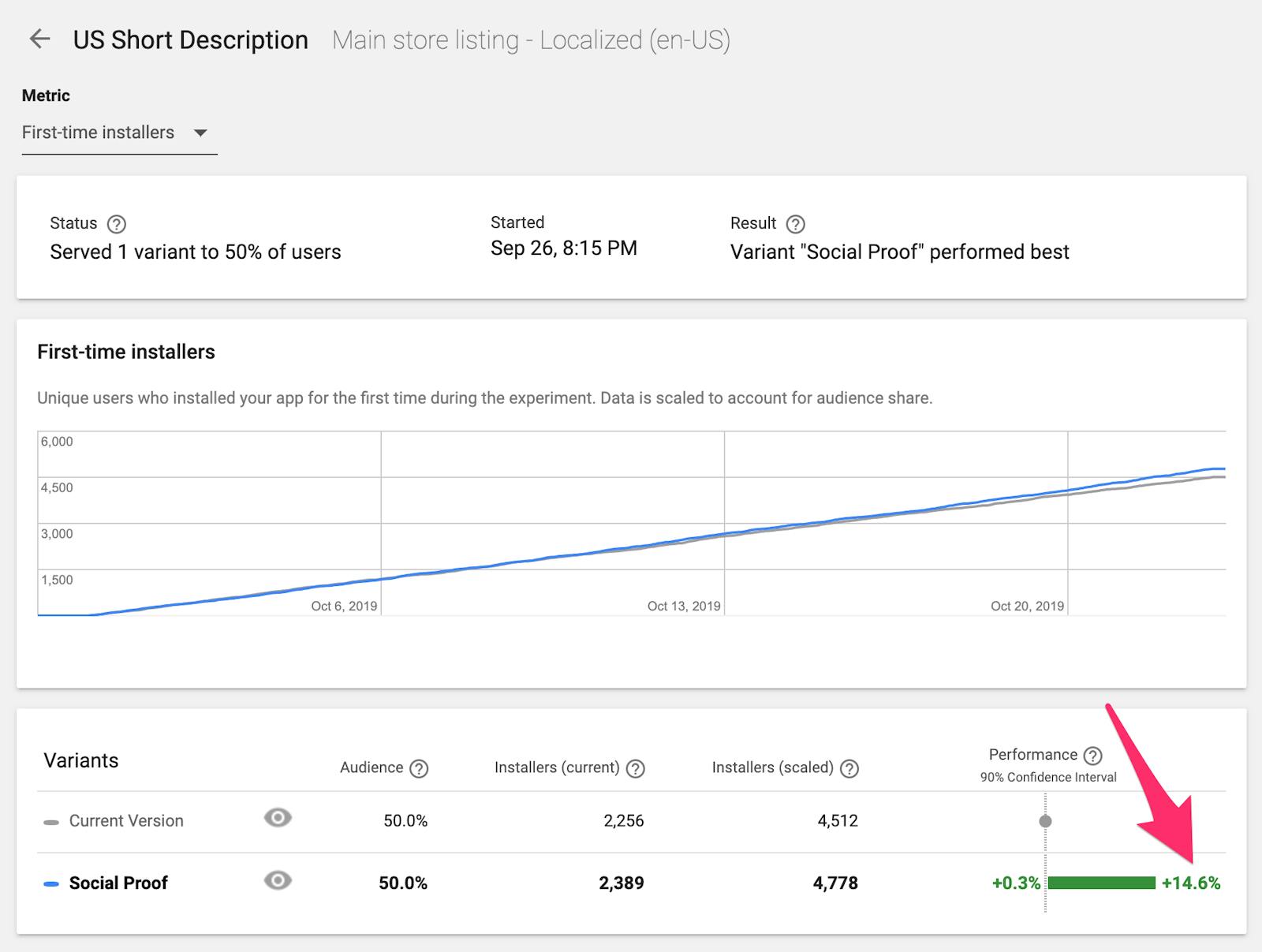Screen dimensions: 1262x952
Task: Click the gray Current Version legend marker
Action: pos(51,822)
